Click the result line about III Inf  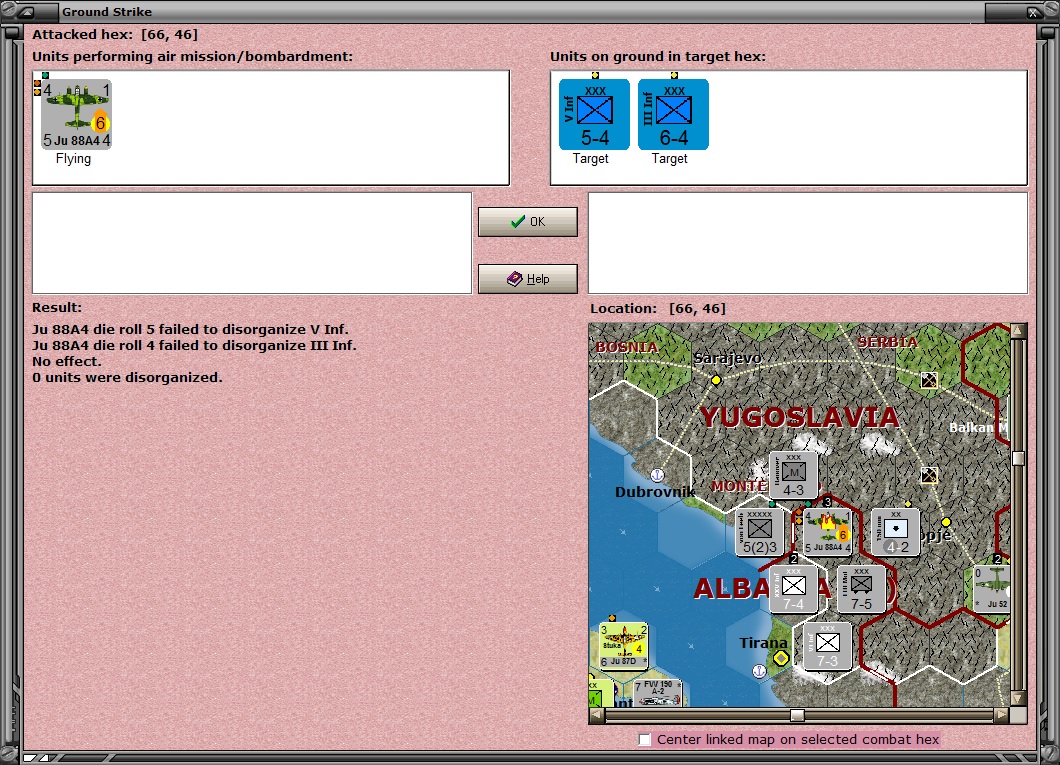[x=194, y=345]
